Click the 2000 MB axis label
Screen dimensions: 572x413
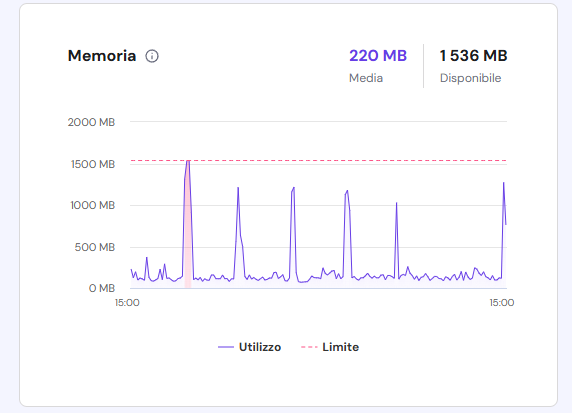coord(91,122)
